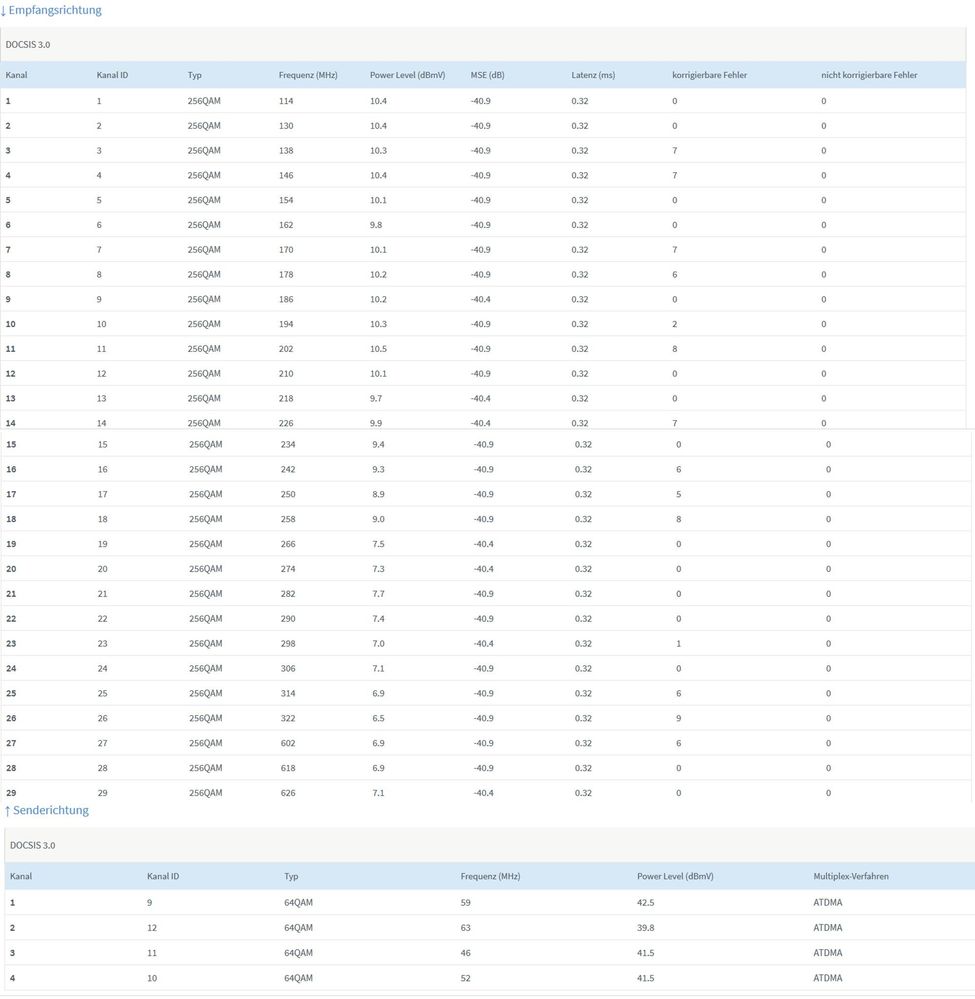The height and width of the screenshot is (999, 975).
Task: Select the upstream frequency 46 cell
Action: click(465, 953)
